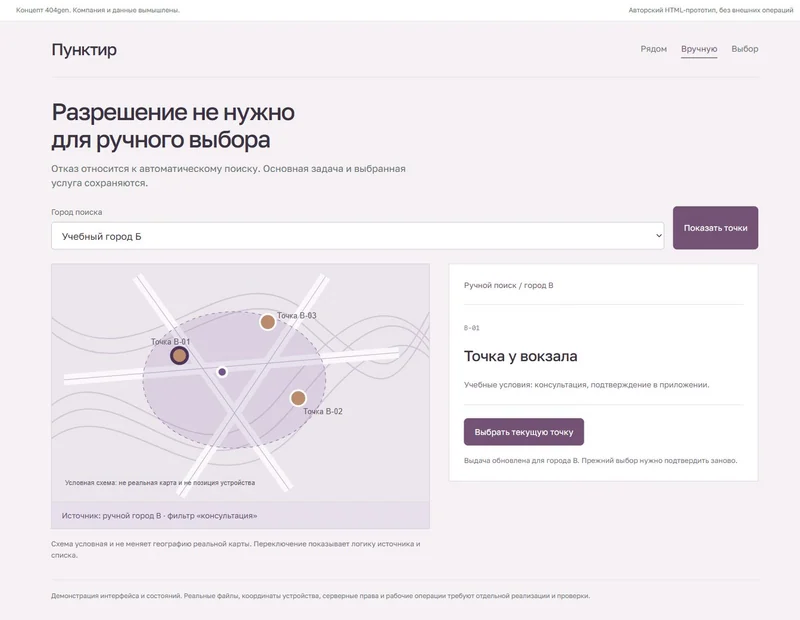Viewport: 800px width, 620px height.
Task: Click the Разрешение не нужно heading
Action: pos(173,126)
